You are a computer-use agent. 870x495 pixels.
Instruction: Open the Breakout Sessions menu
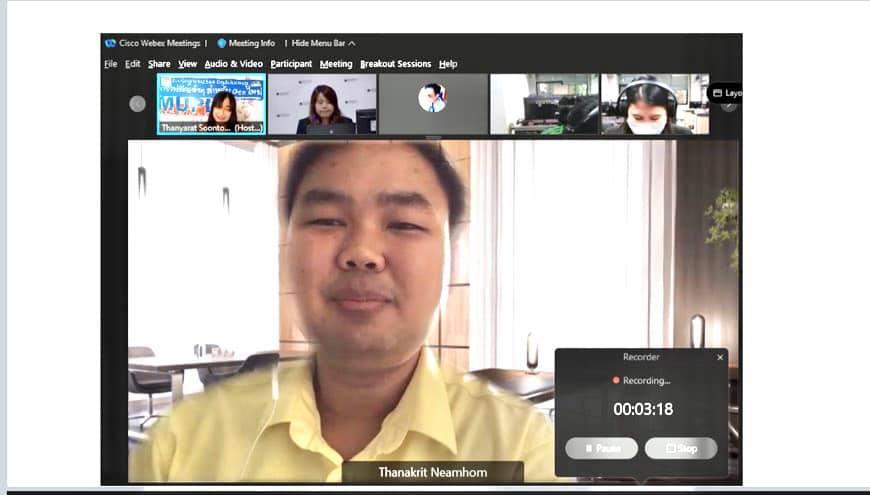coord(396,64)
